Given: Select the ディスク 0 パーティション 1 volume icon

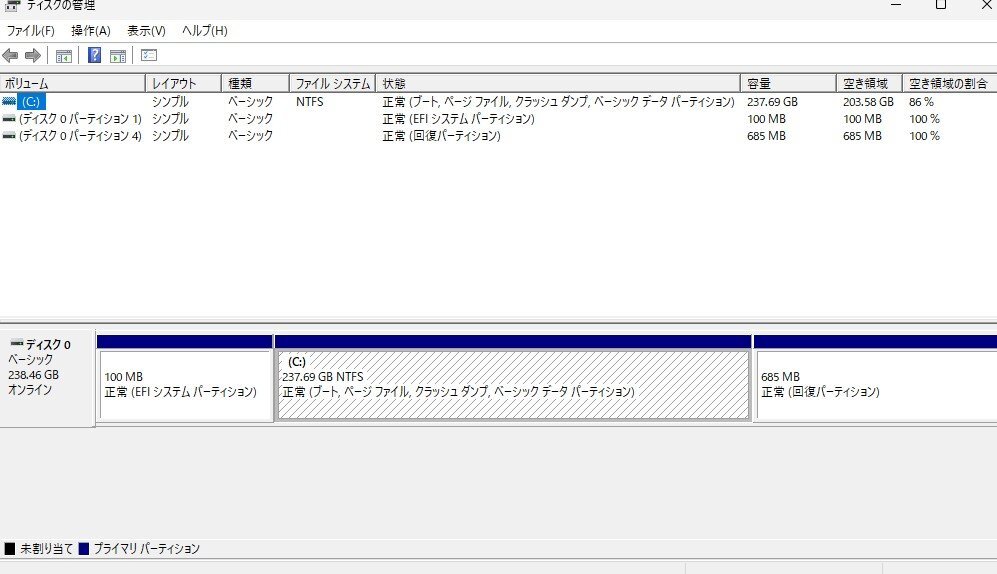Looking at the screenshot, I should 9,119.
